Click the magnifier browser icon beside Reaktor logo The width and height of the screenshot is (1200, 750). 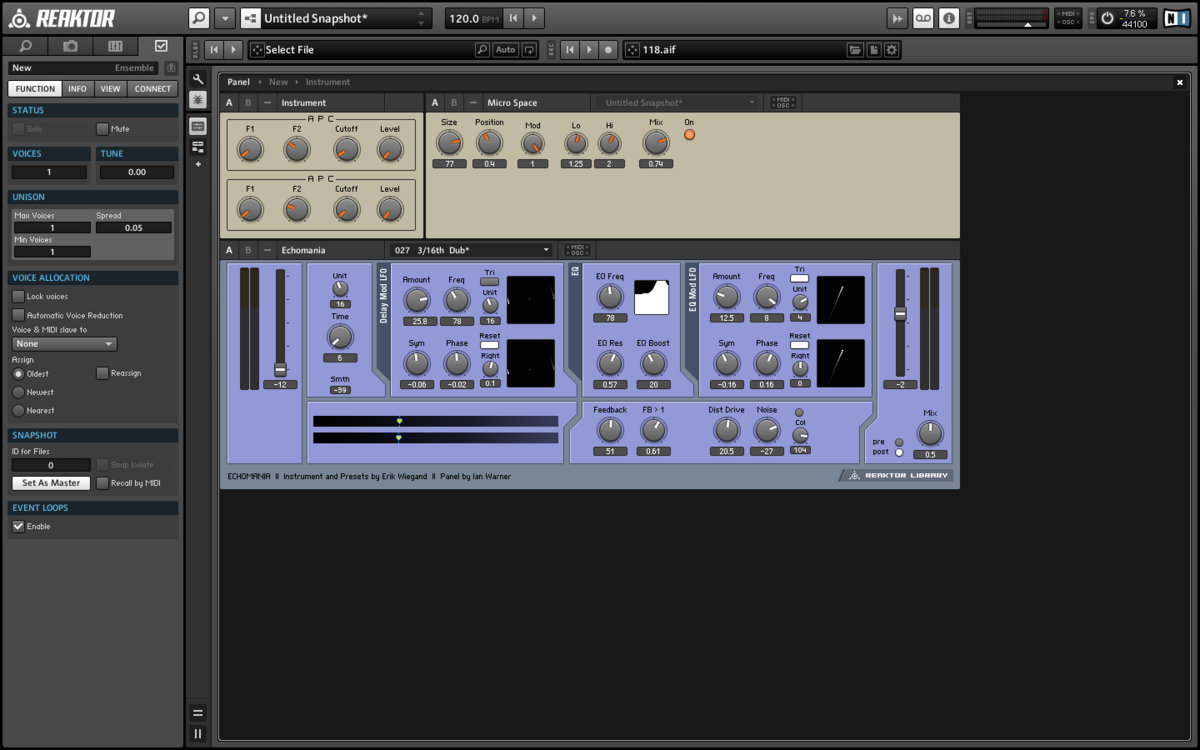point(199,18)
